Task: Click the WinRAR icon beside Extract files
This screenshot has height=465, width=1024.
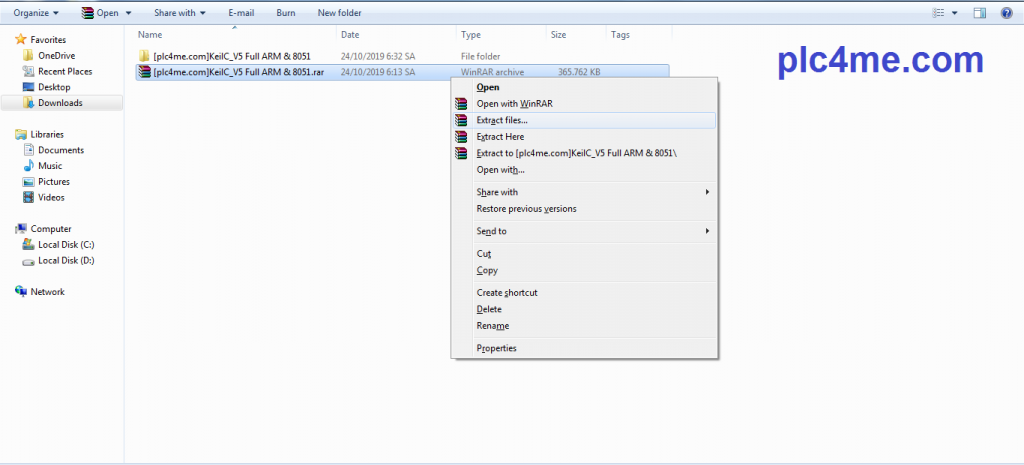Action: click(461, 120)
